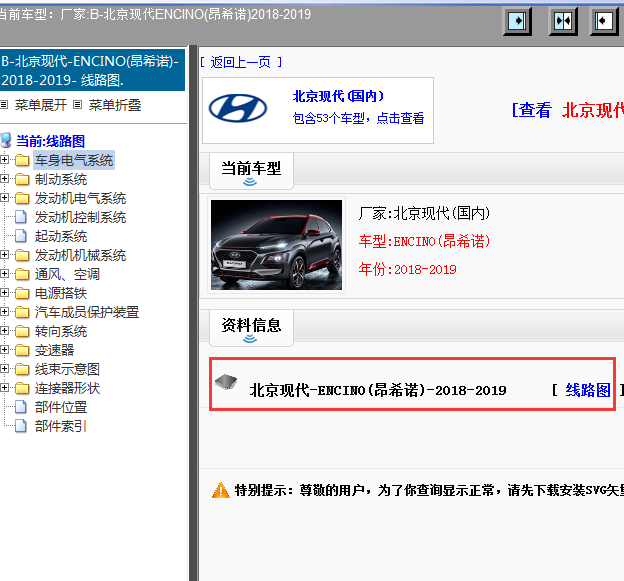
Task: Expand the 连接器形状 tree node
Action: [x=4, y=388]
